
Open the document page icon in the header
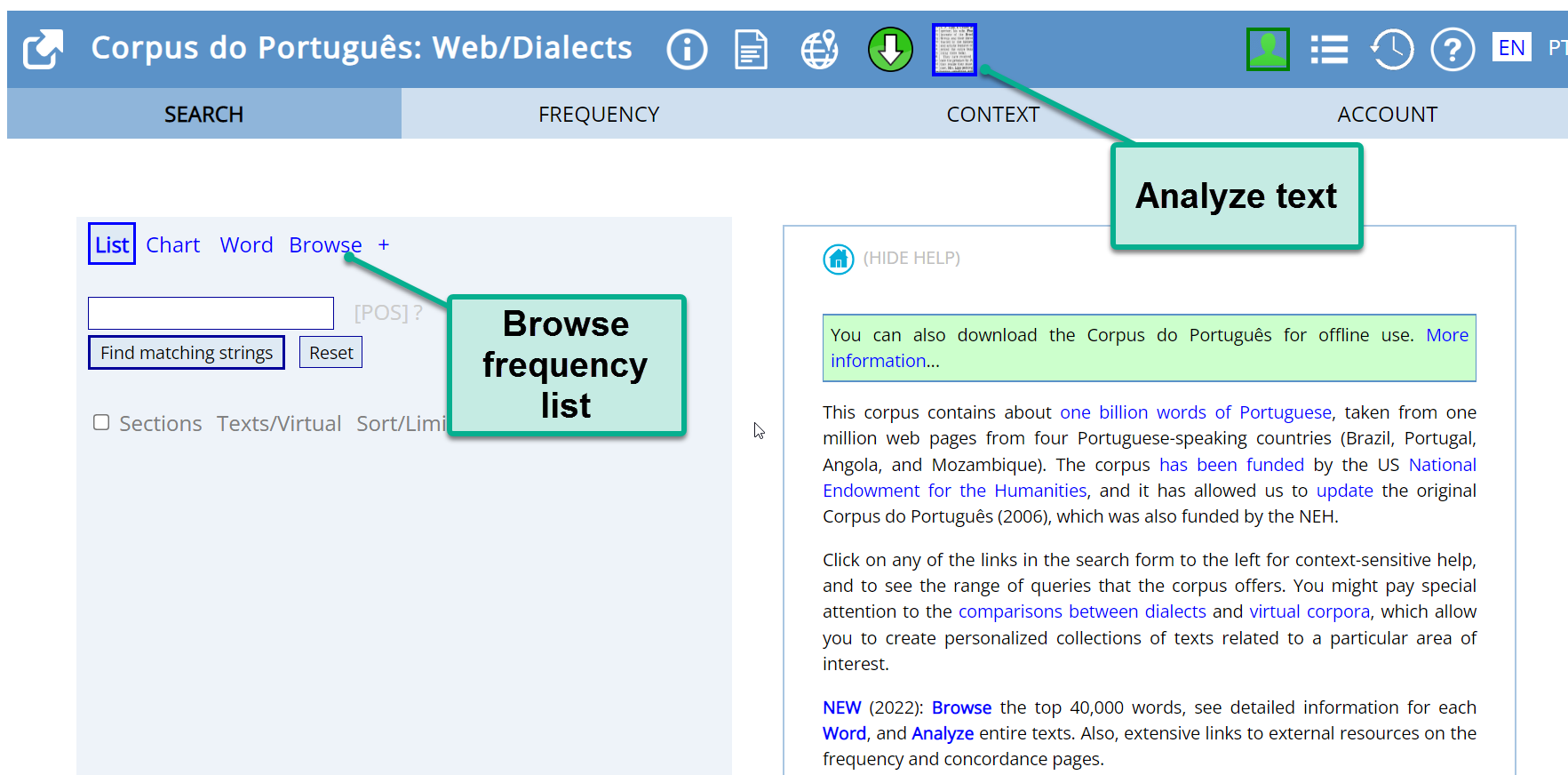click(x=752, y=49)
